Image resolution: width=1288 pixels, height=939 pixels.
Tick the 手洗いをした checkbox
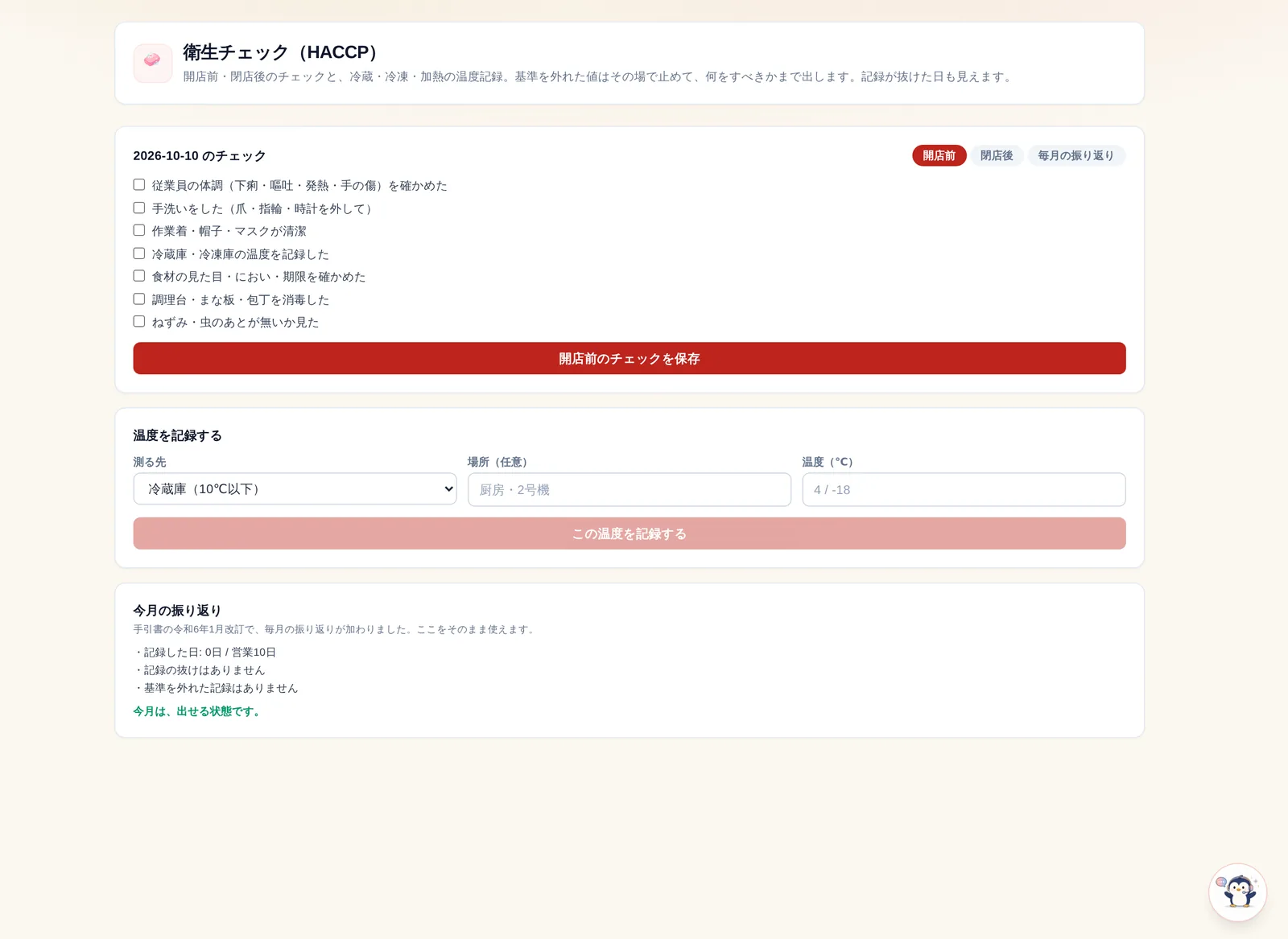tap(139, 208)
